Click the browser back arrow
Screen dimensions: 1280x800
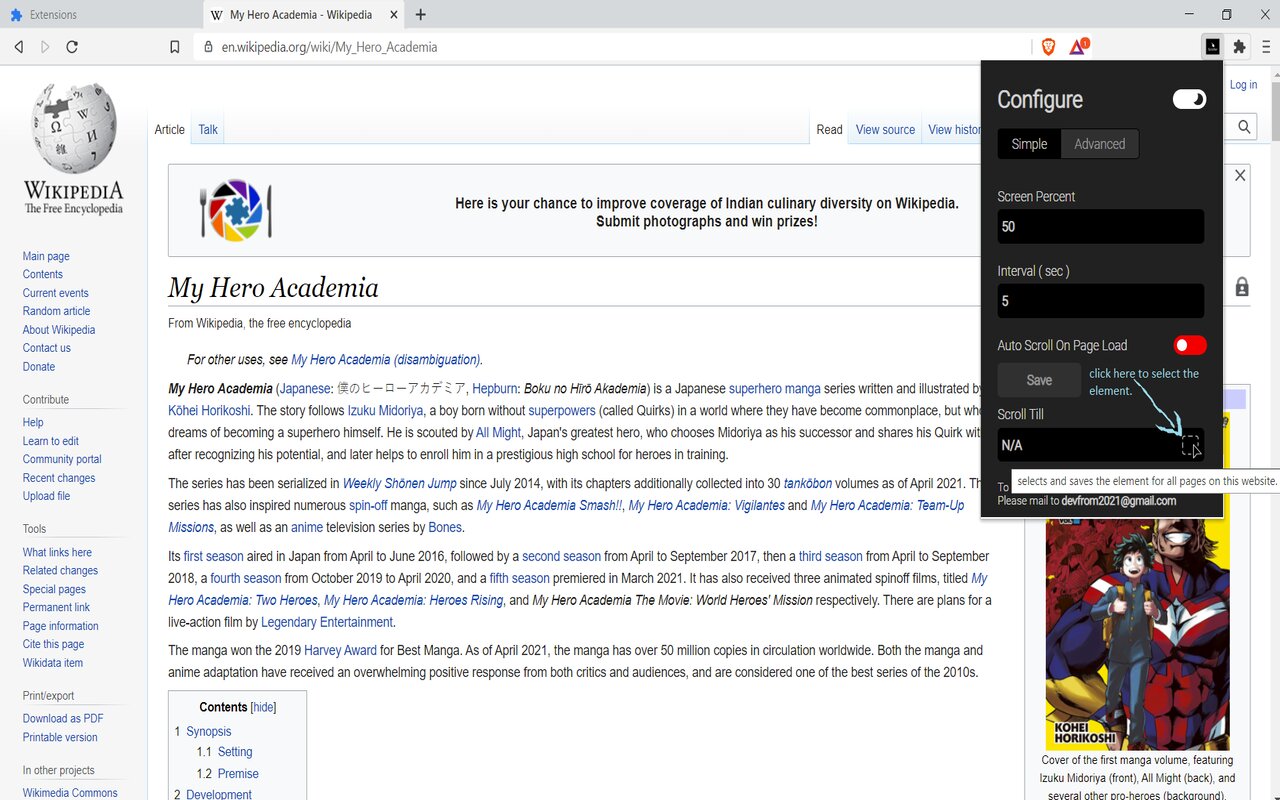[x=19, y=47]
